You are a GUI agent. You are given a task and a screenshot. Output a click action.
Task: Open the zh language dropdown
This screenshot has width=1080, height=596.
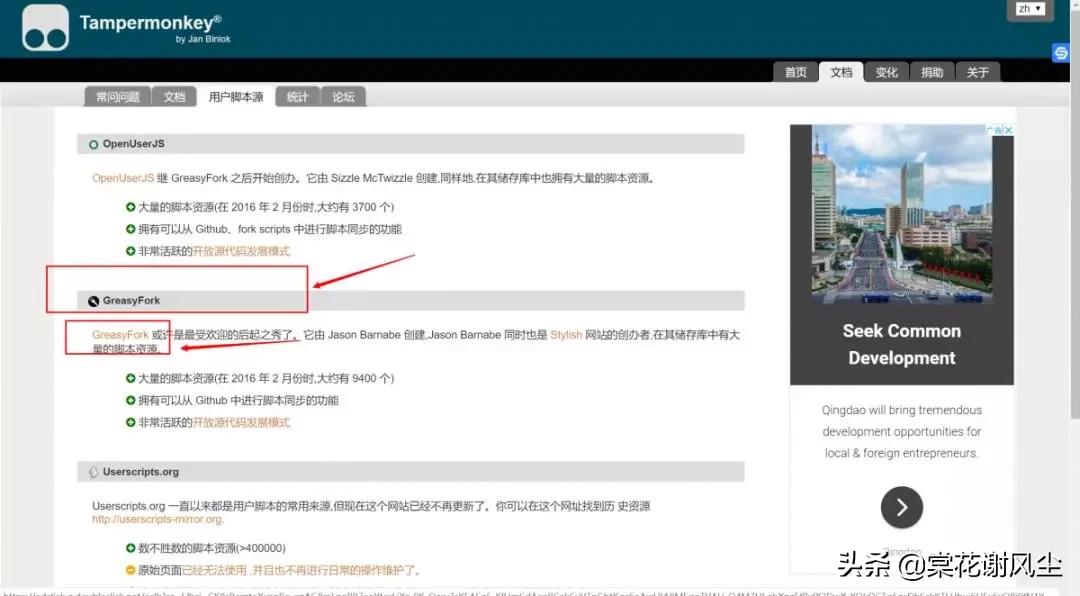pyautogui.click(x=1030, y=9)
